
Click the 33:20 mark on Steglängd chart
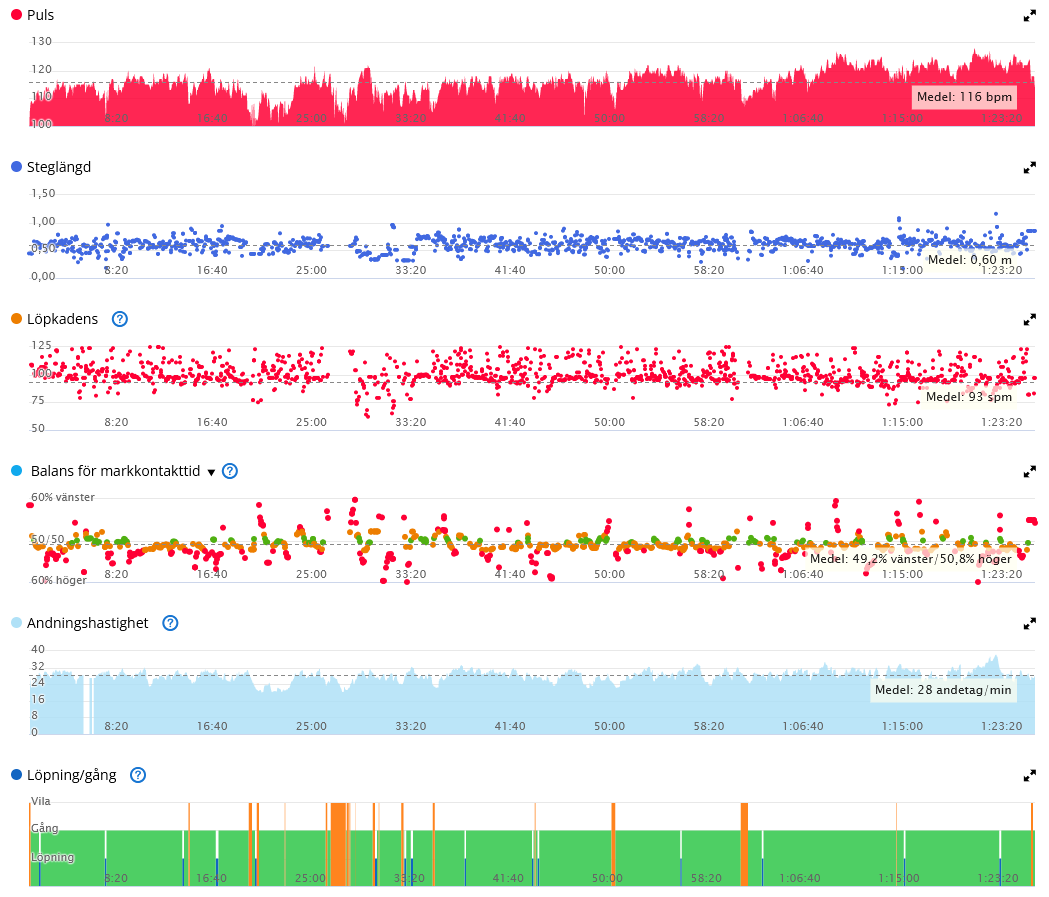coord(411,270)
